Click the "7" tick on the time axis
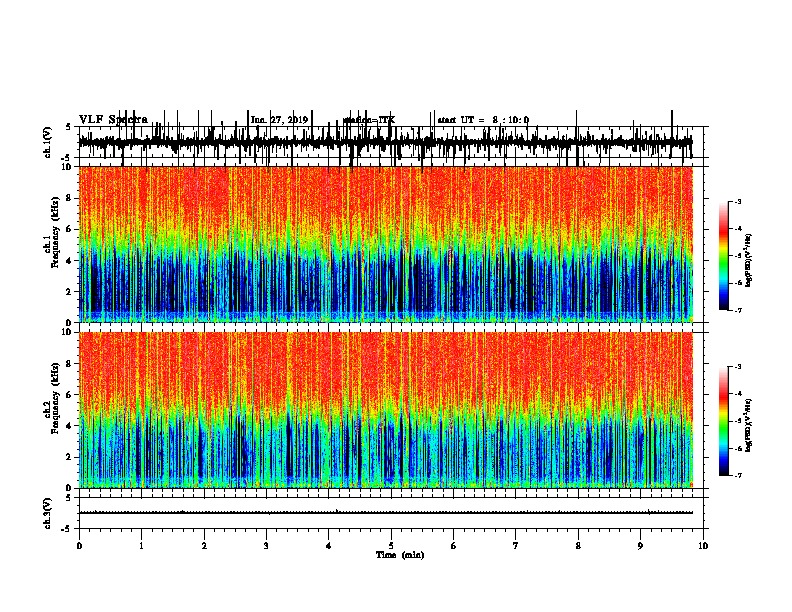This screenshot has width=792, height=612. tap(516, 546)
